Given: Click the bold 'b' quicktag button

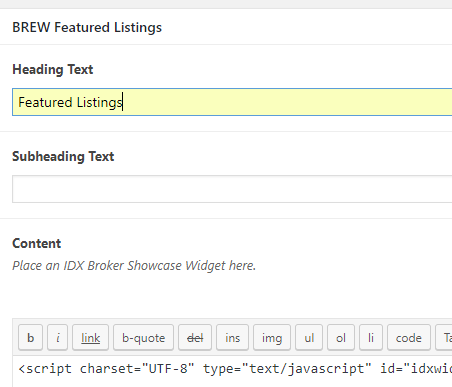Looking at the screenshot, I should pos(30,337).
